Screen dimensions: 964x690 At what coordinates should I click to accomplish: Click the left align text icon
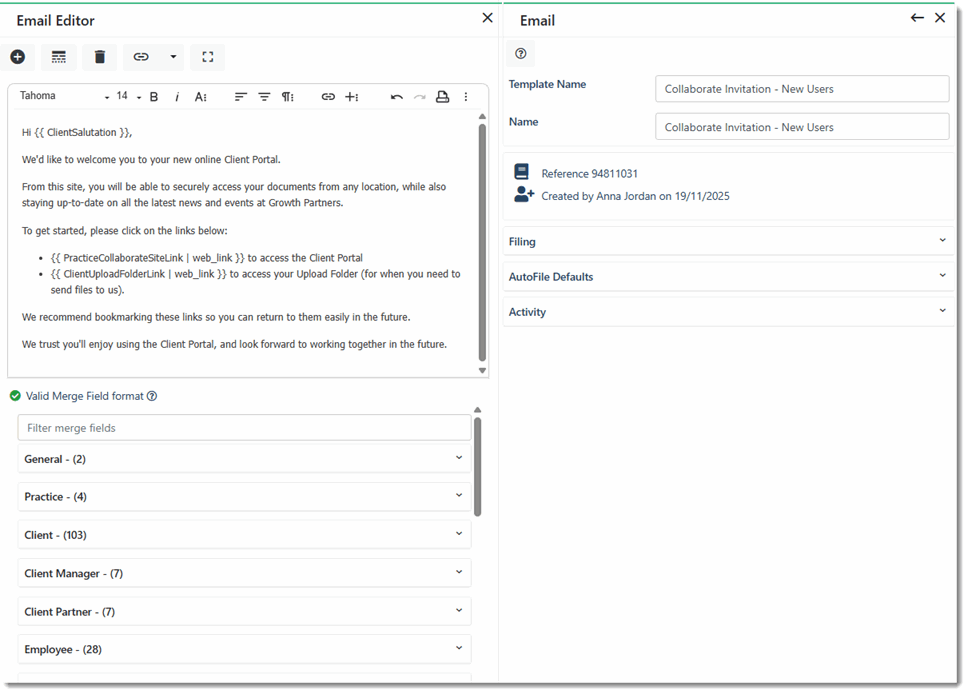(x=240, y=97)
